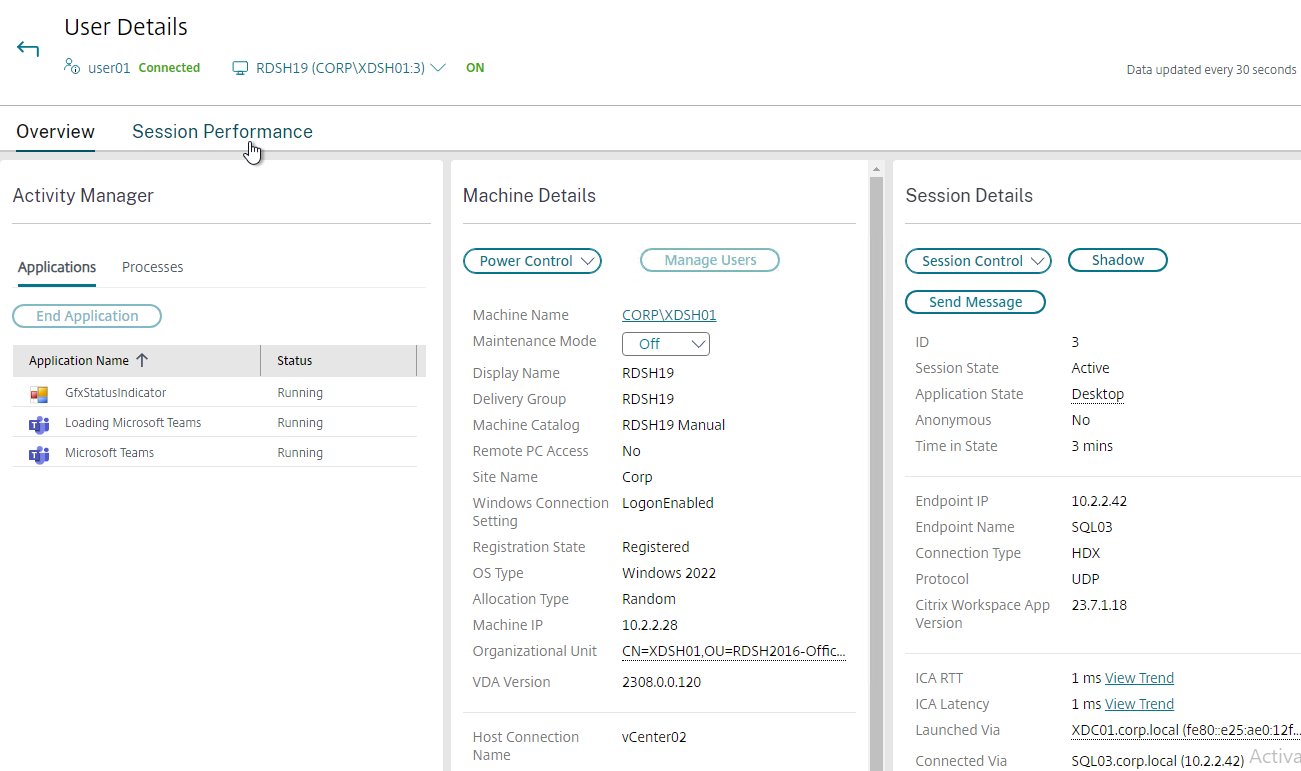The width and height of the screenshot is (1301, 771).
Task: Switch to the Overview tab
Action: tap(55, 132)
